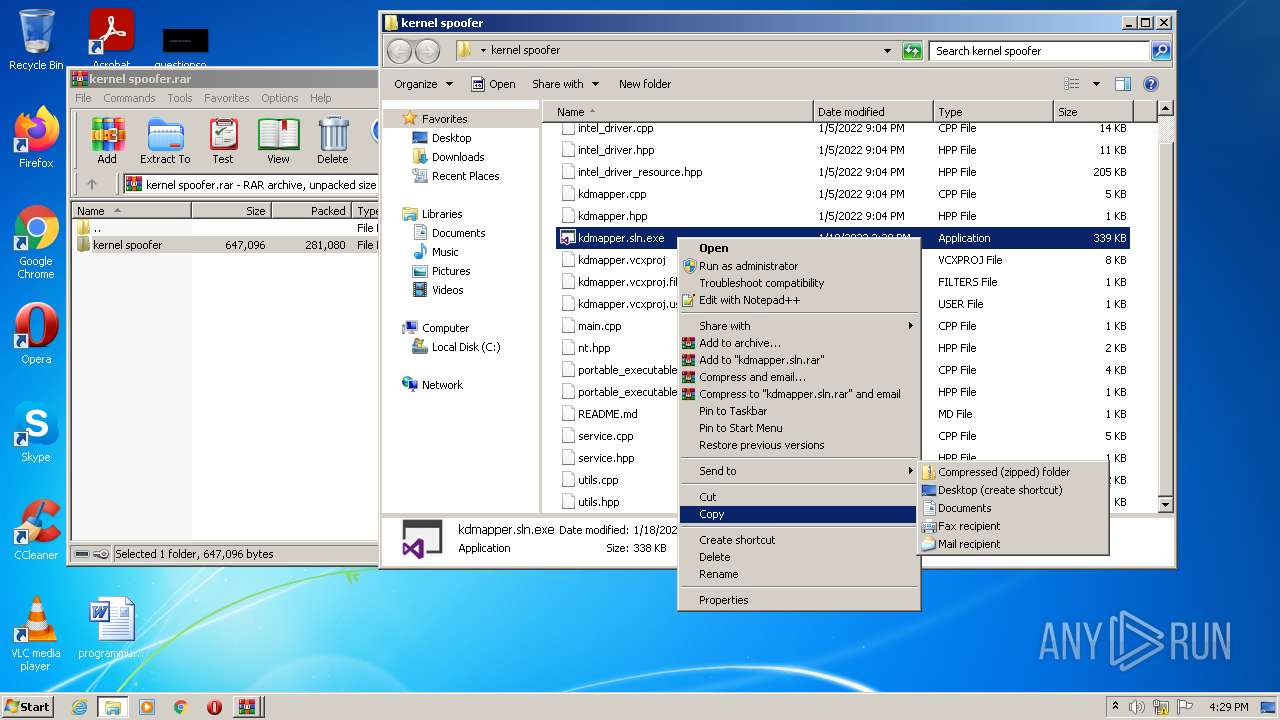Select Local Disk (C:) in navigation pane

pos(466,347)
